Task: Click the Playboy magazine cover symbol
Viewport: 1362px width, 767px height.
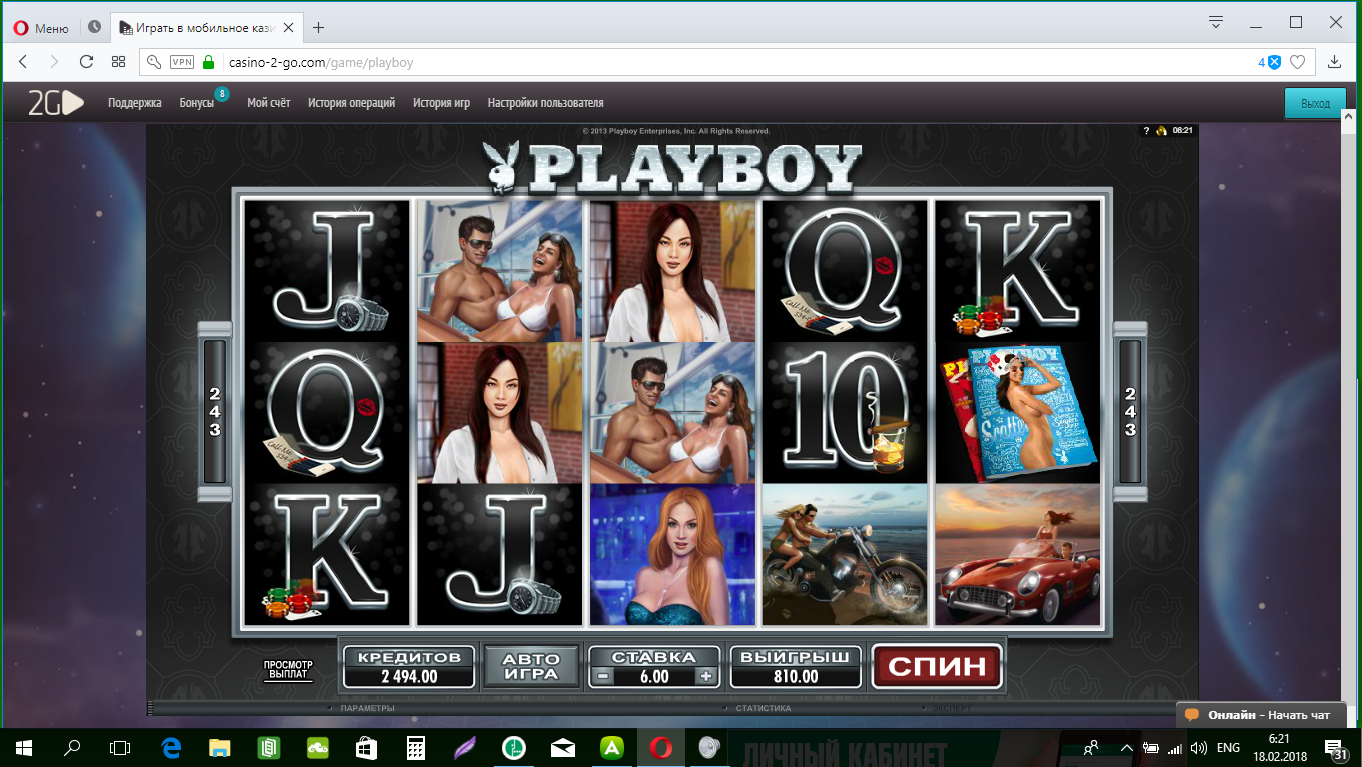Action: point(1017,413)
